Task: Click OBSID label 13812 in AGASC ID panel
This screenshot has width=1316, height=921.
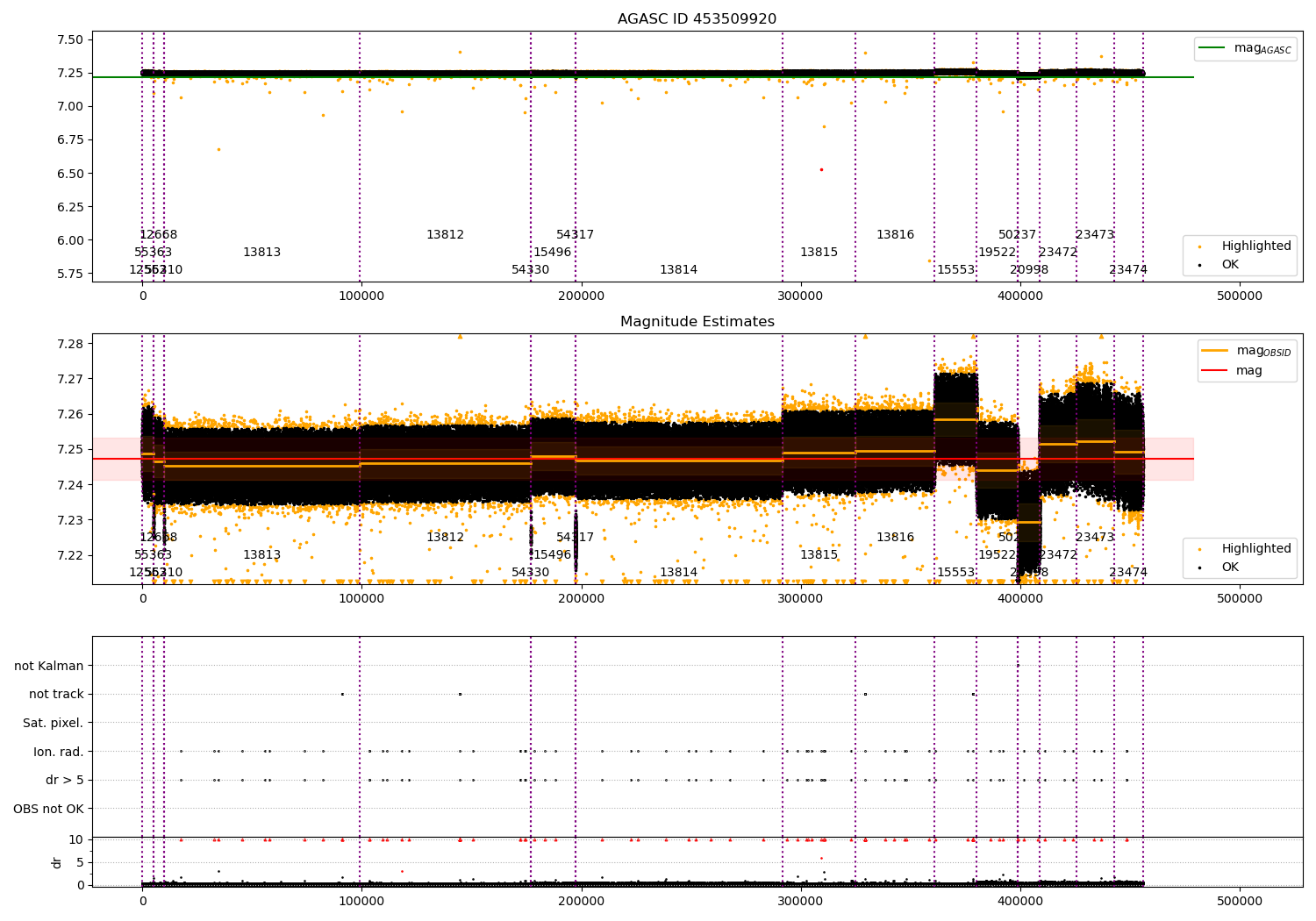Action: coord(445,235)
